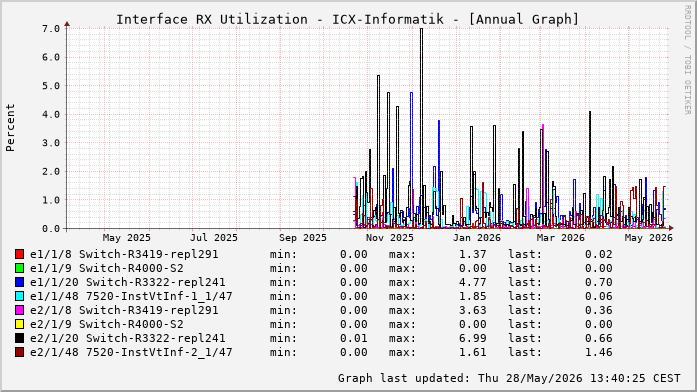Click the max value 1.85

click(x=473, y=296)
